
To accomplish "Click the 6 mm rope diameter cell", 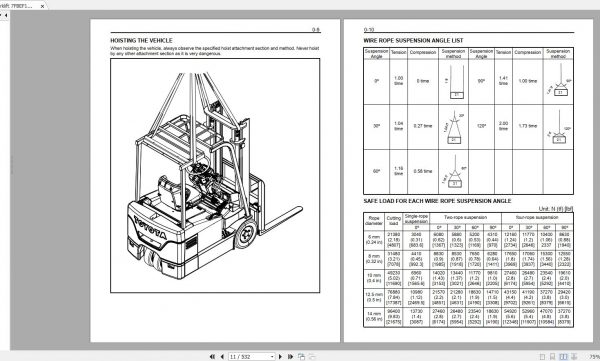I will [x=374, y=240].
